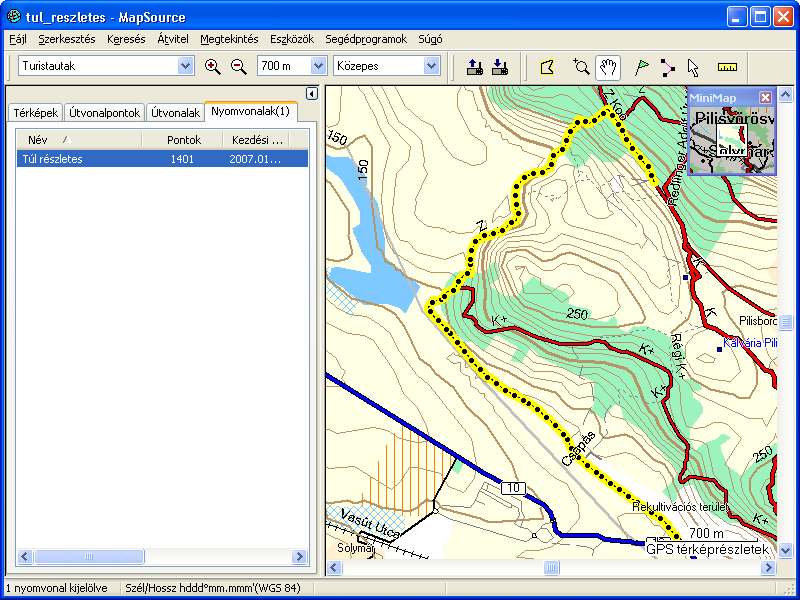Click the zoom out magnifier icon
800x600 pixels.
click(238, 66)
